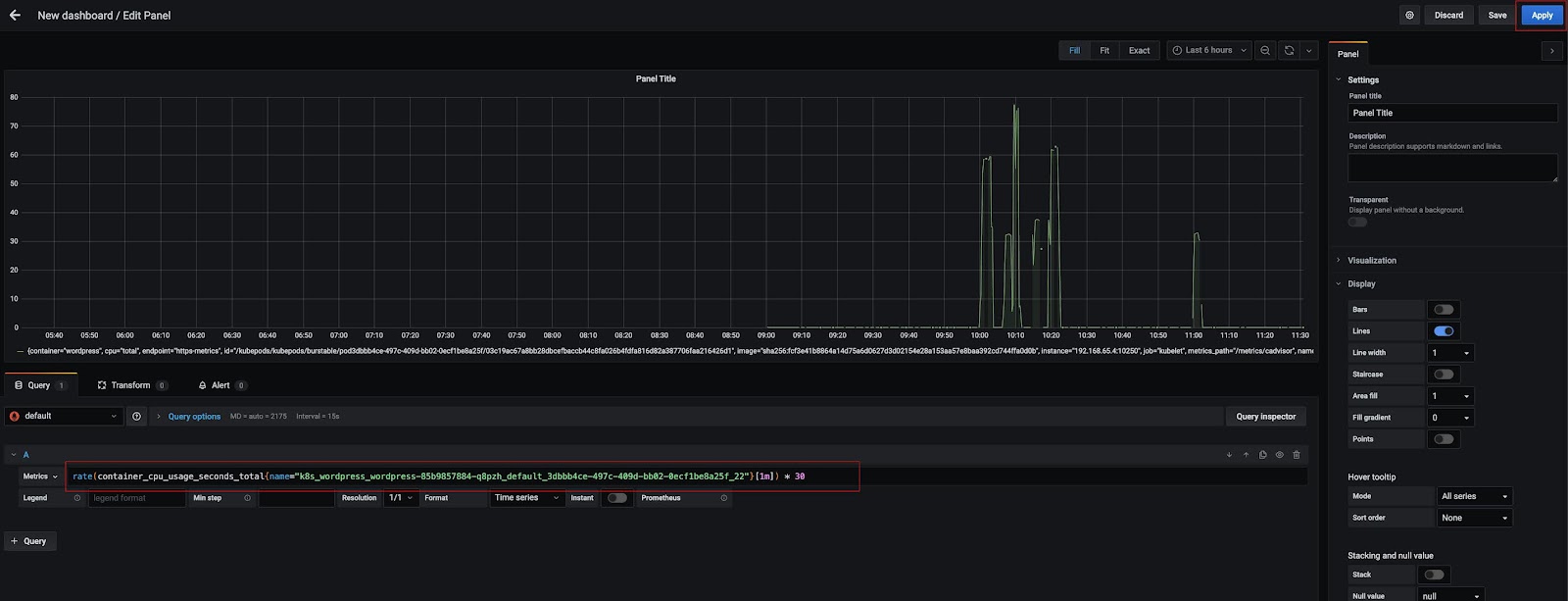Switch to the Transform tab
This screenshot has width=1568, height=601.
pos(131,385)
